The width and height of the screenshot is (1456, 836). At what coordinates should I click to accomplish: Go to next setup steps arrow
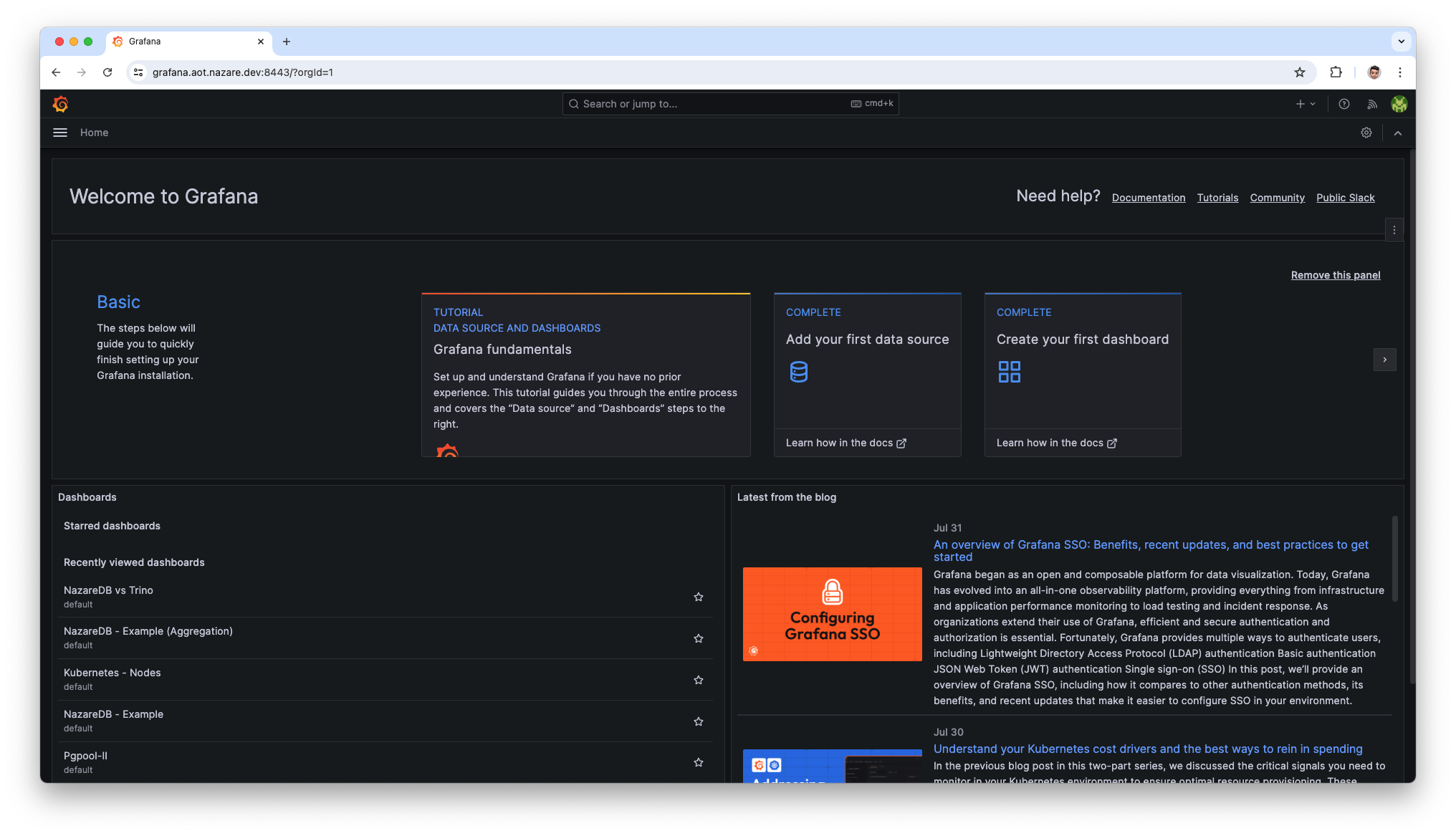pos(1384,360)
